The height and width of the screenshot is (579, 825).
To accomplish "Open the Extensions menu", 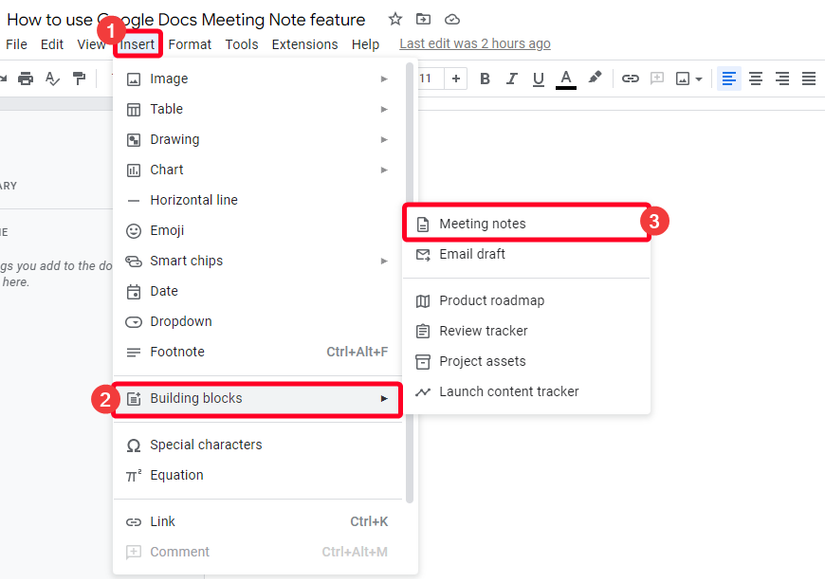I will pos(305,44).
